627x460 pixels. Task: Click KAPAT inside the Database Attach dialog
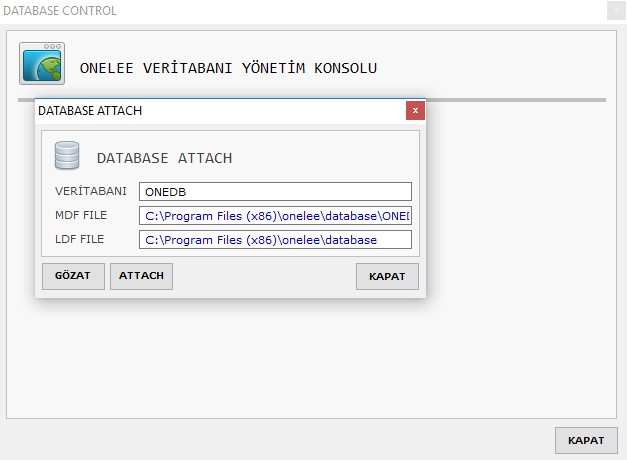click(387, 276)
